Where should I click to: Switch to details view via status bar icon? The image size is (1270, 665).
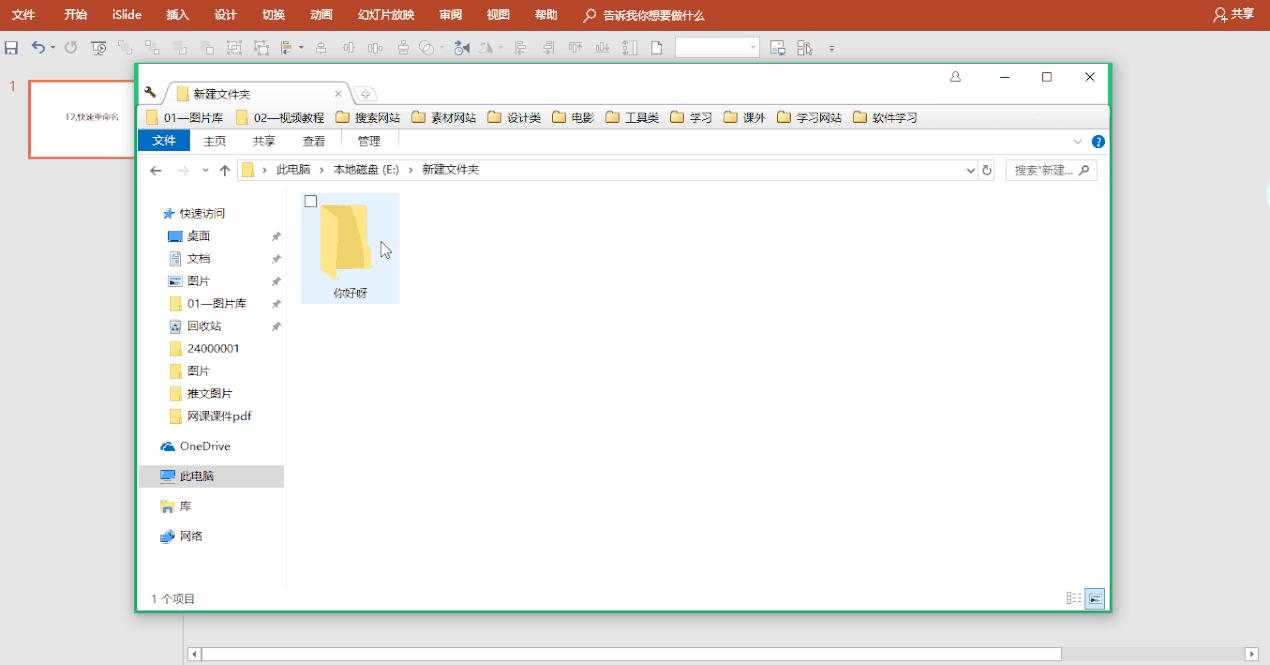pyautogui.click(x=1073, y=598)
